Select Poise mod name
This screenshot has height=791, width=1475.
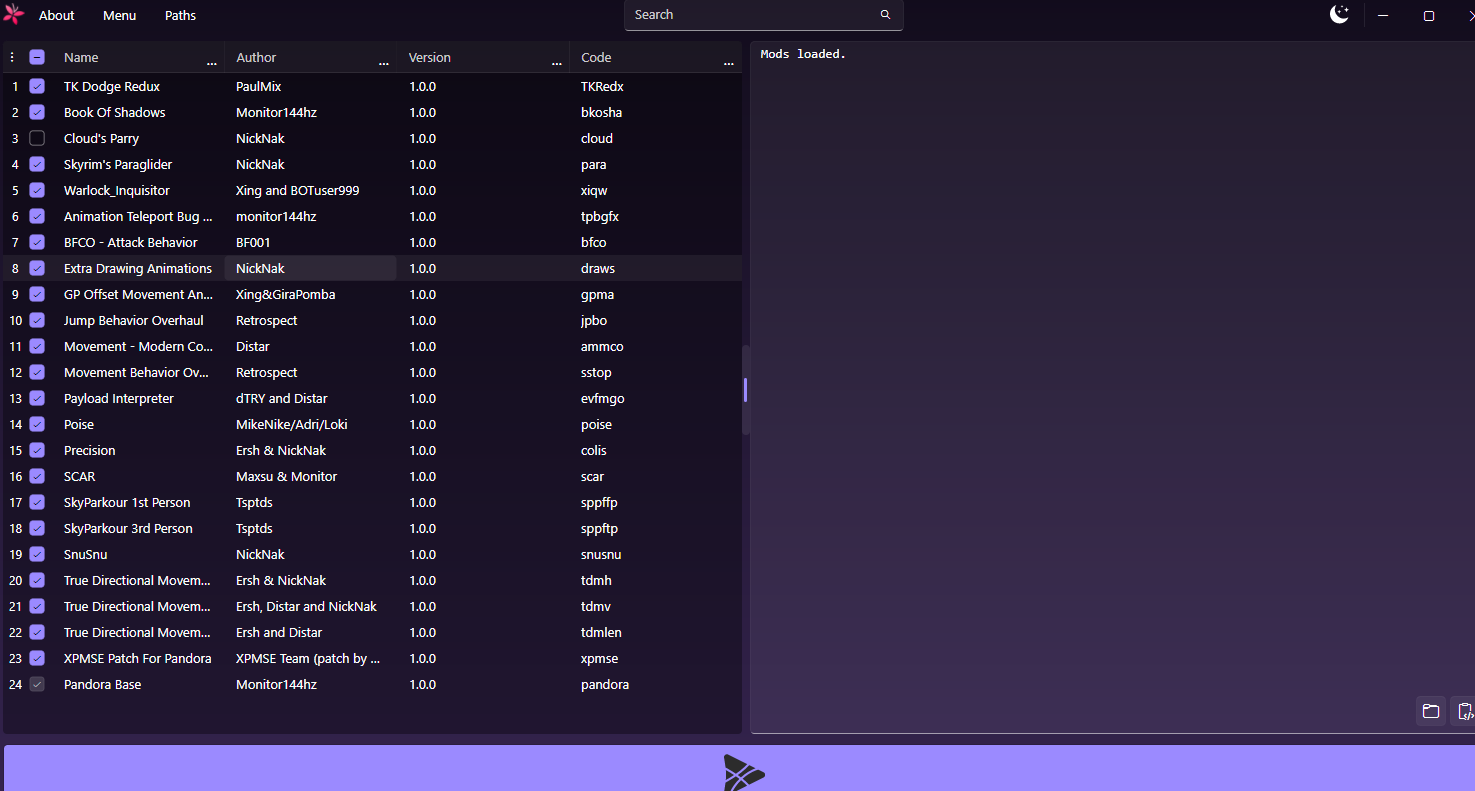[79, 424]
